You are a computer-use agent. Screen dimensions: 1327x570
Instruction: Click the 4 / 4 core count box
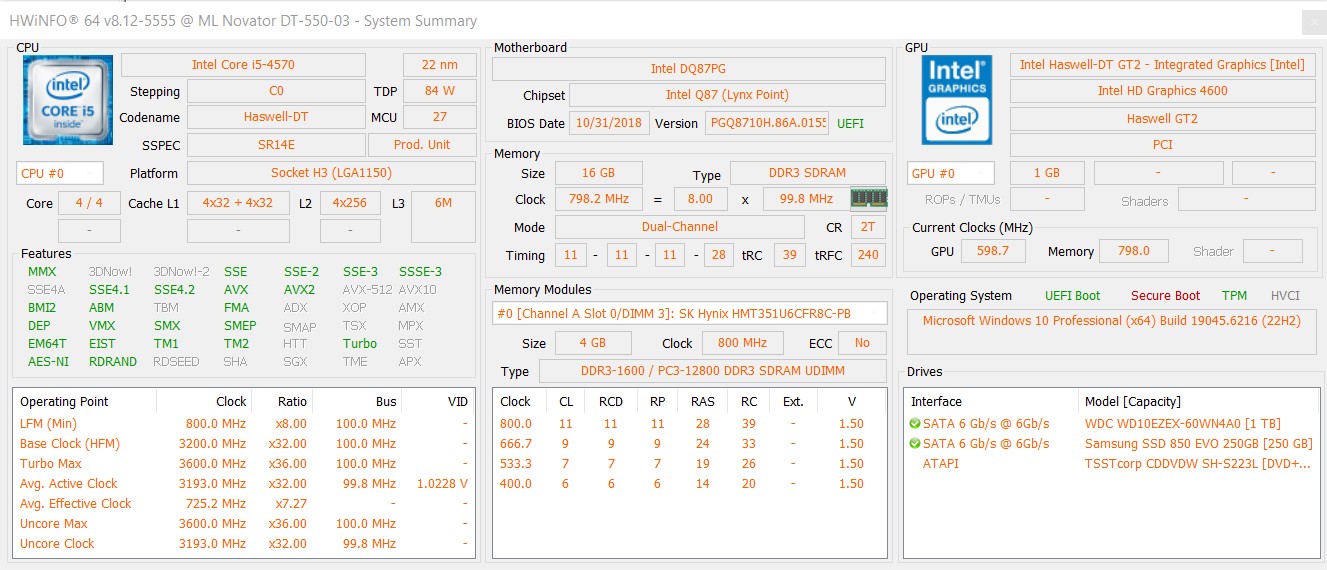[x=89, y=203]
